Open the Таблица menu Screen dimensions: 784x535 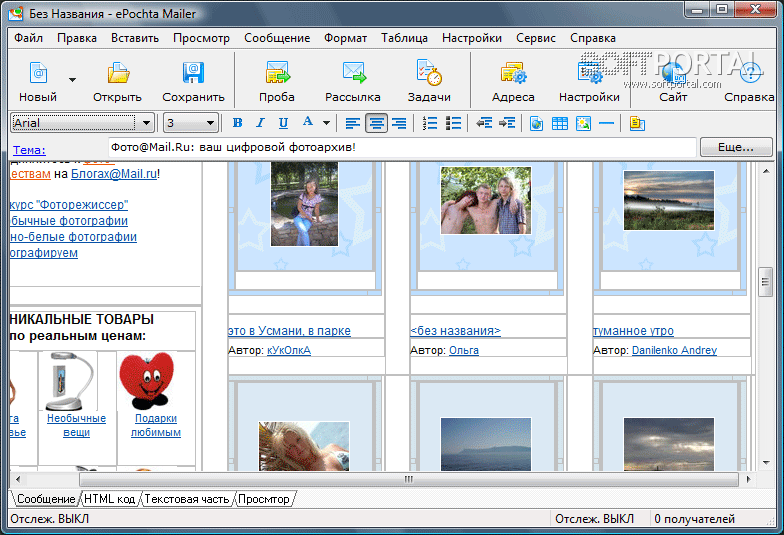[404, 38]
